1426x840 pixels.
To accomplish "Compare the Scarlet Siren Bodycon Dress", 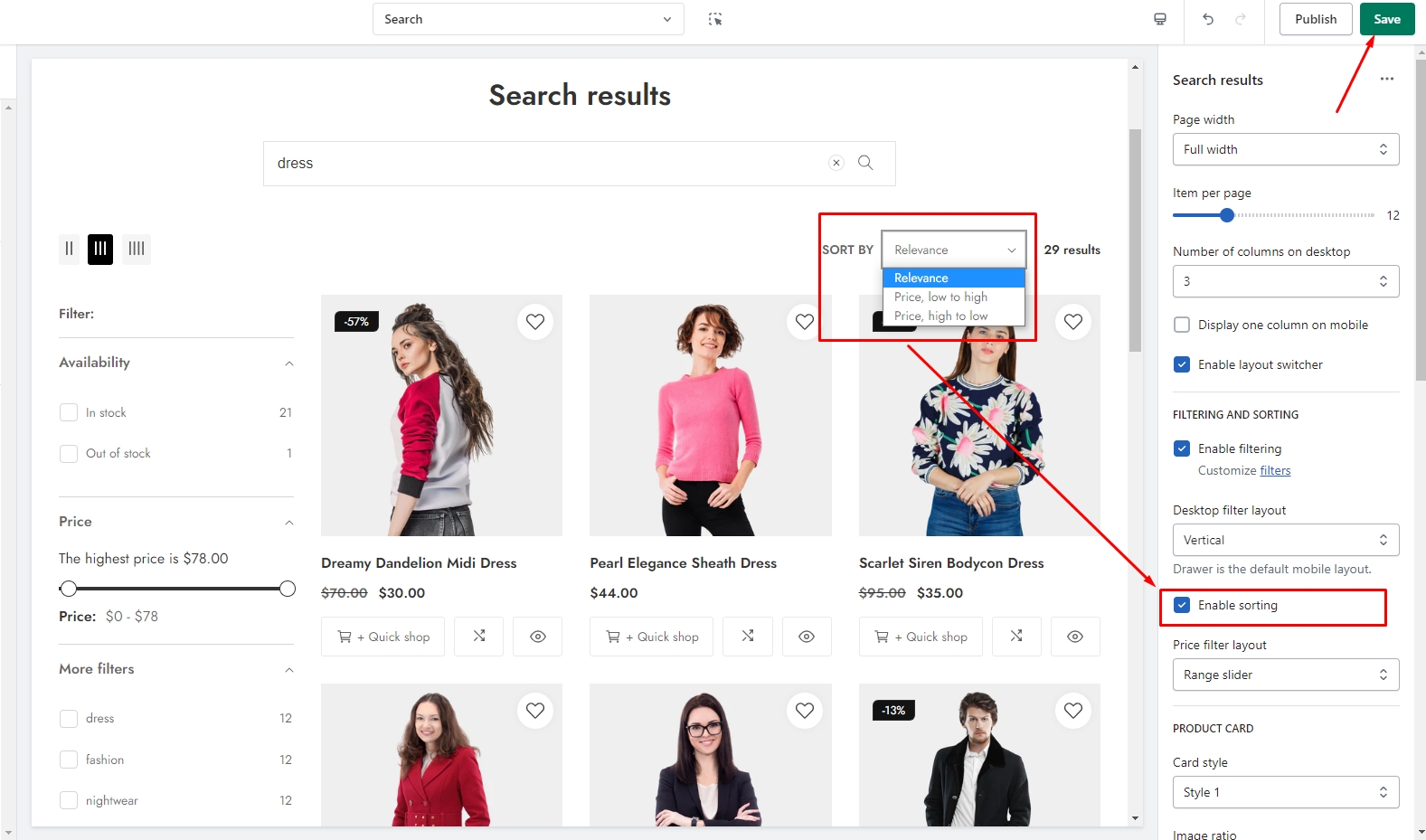I will [1016, 637].
